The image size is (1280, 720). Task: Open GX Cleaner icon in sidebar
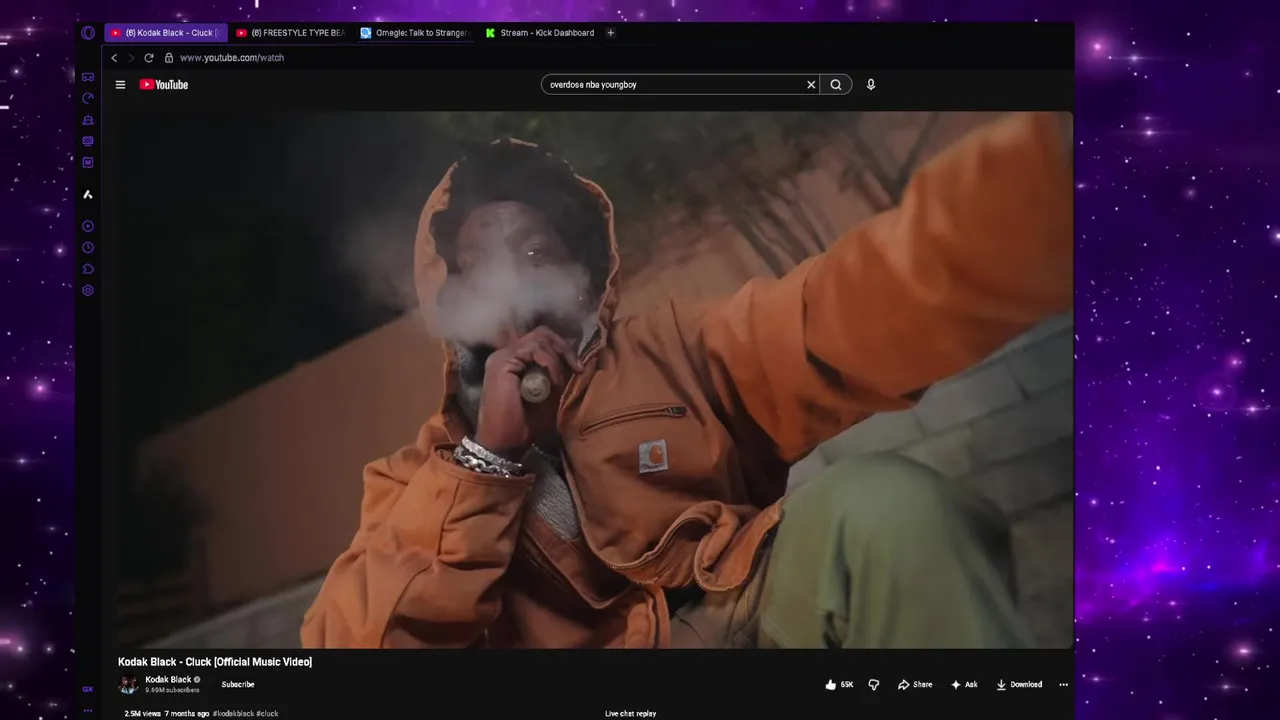click(x=88, y=120)
